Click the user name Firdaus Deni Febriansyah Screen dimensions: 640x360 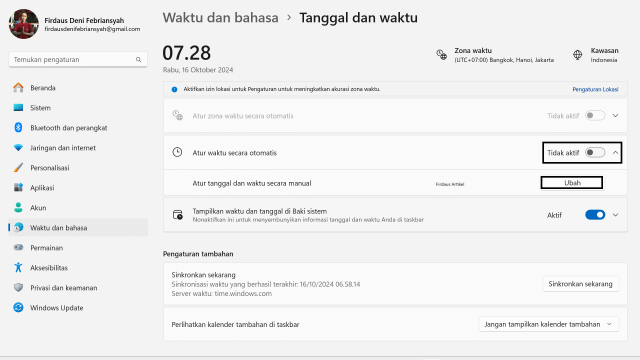pos(84,20)
